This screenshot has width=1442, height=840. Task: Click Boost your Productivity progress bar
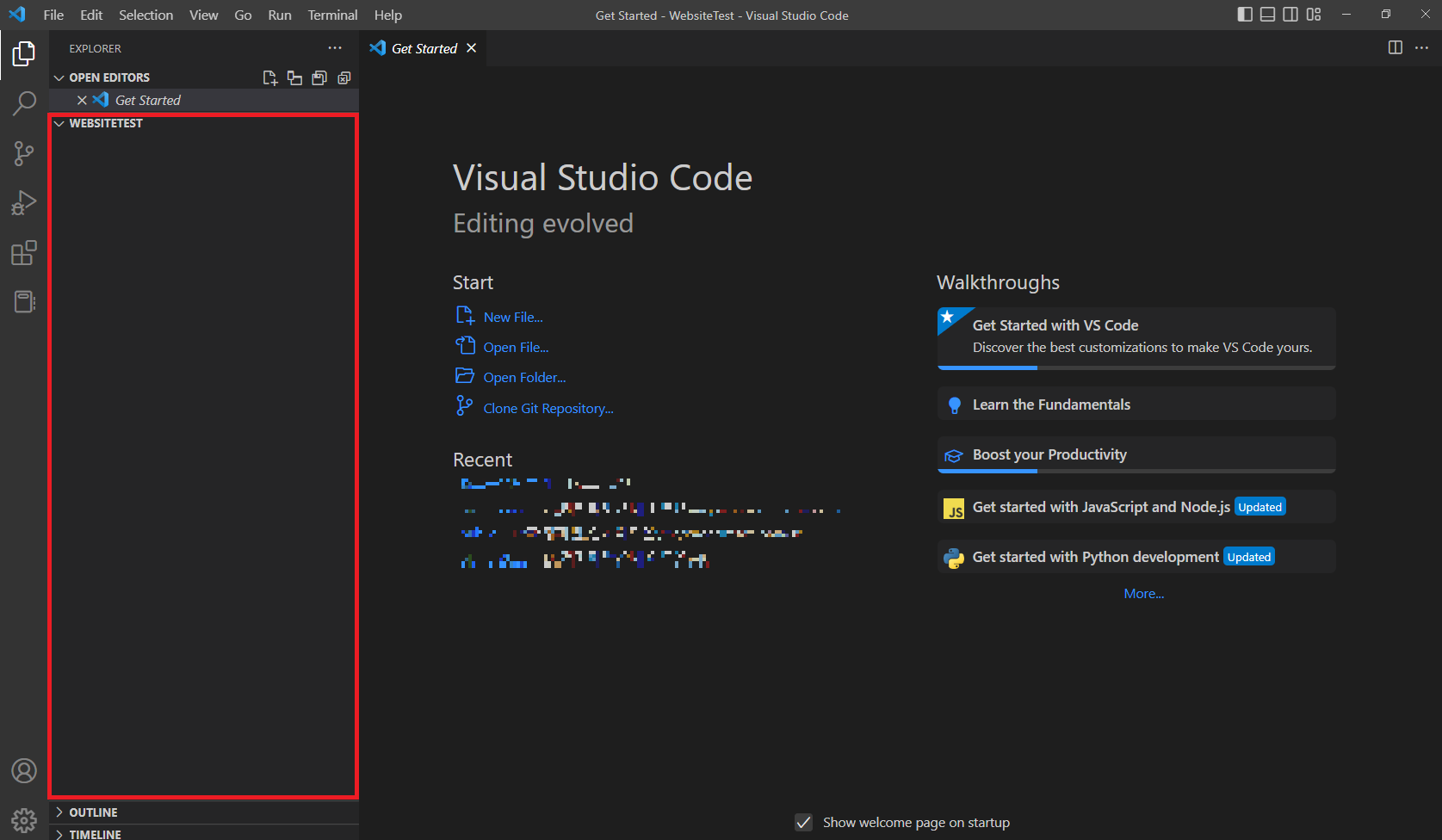1136,471
